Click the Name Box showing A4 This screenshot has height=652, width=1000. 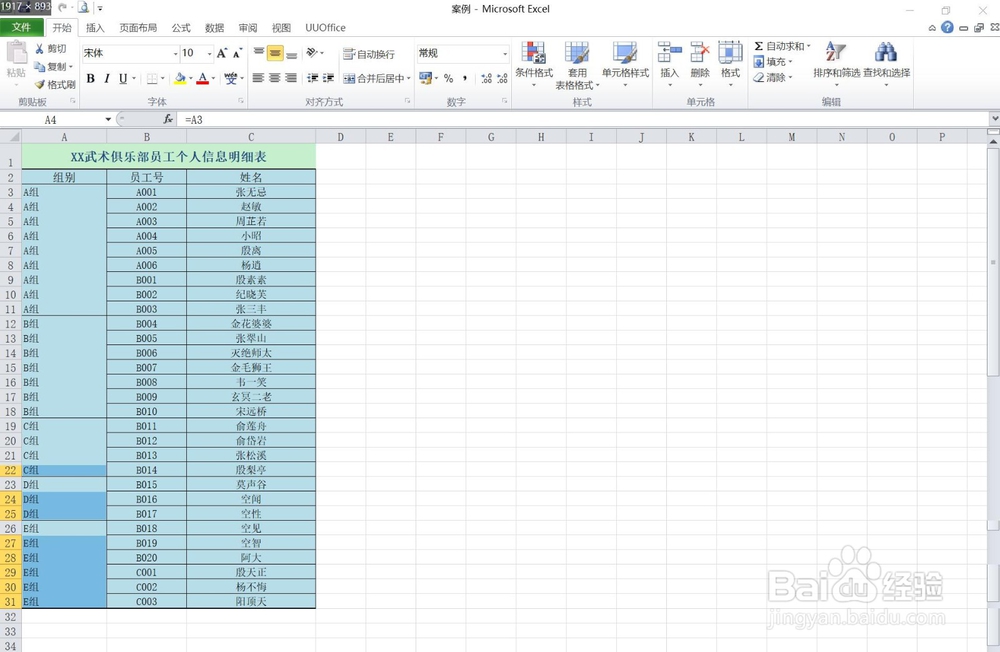(x=51, y=119)
